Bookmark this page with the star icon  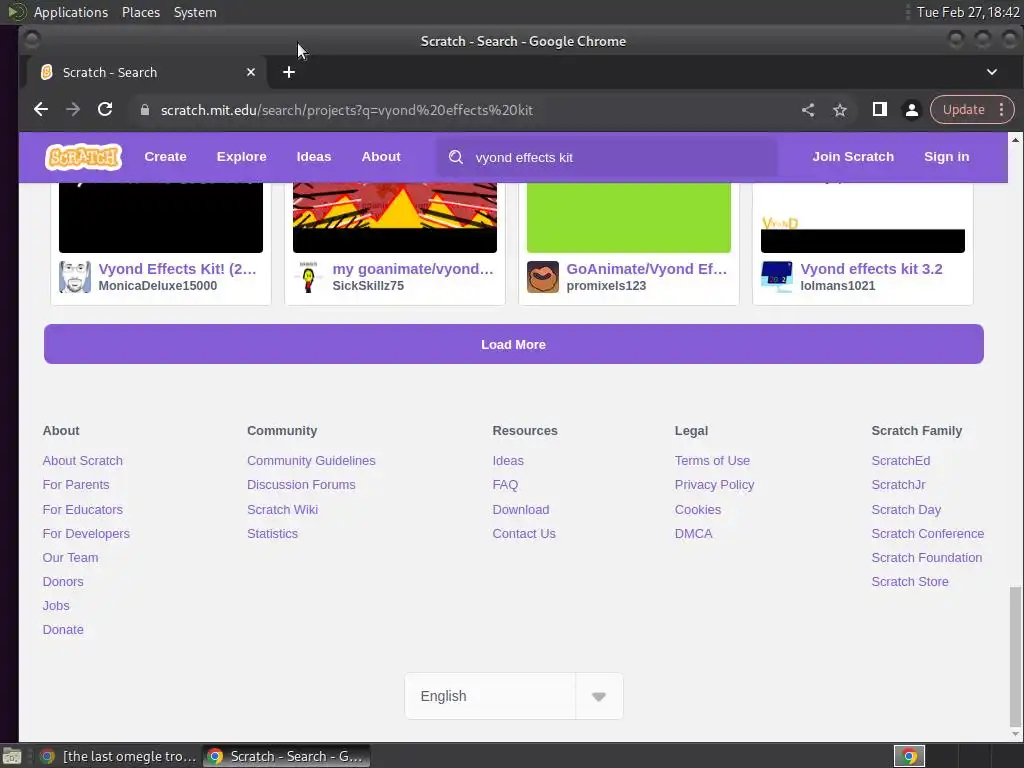pyautogui.click(x=840, y=110)
